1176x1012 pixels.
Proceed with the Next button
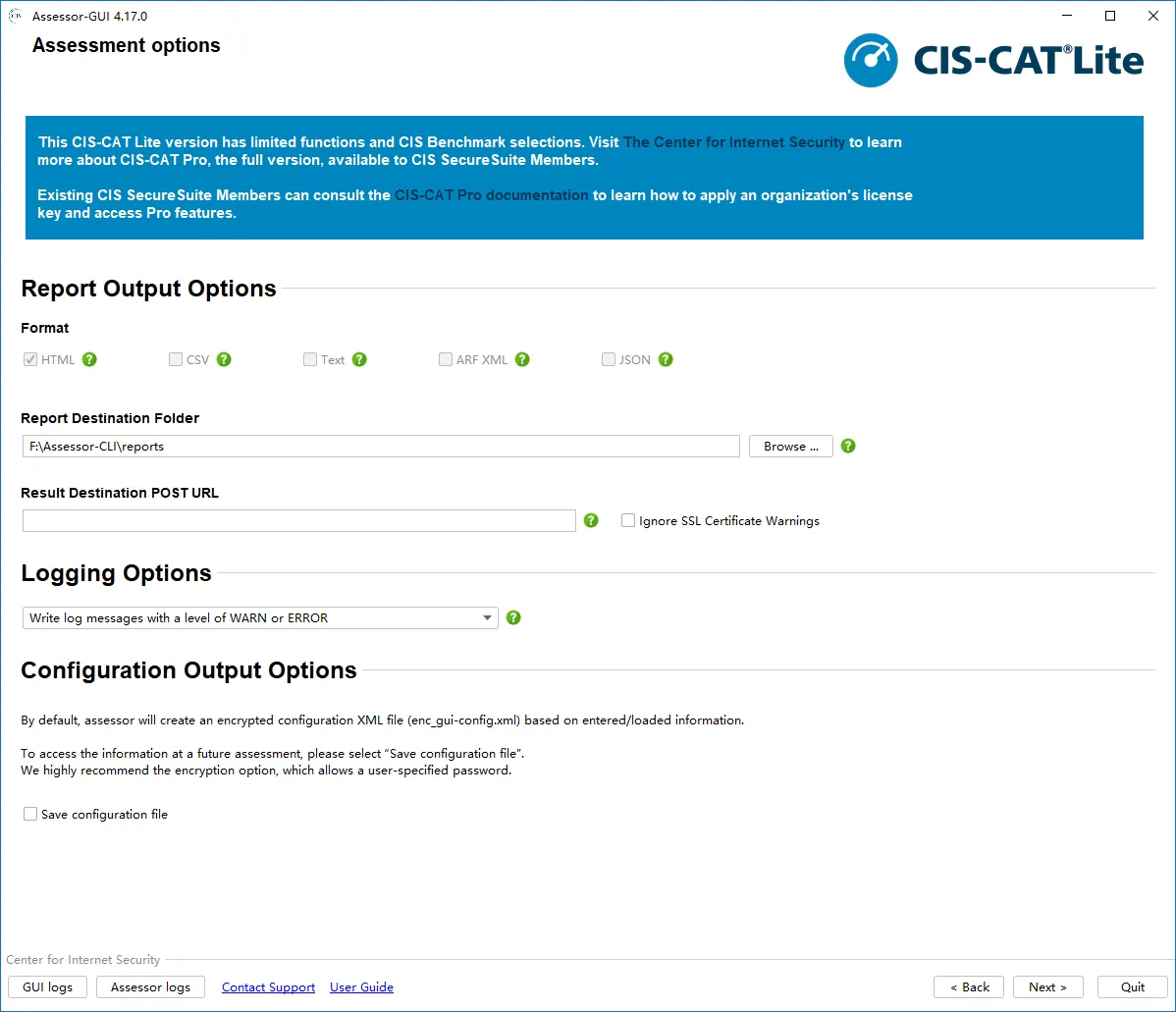pos(1047,986)
